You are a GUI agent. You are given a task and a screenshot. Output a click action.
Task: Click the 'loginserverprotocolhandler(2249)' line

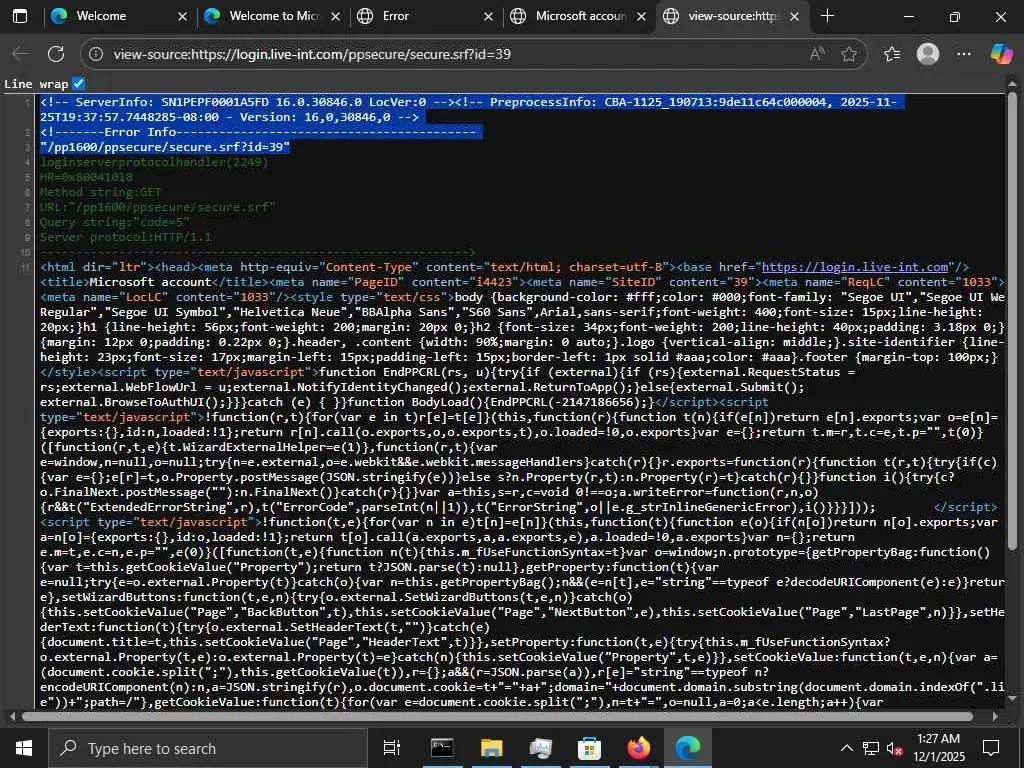pos(154,162)
